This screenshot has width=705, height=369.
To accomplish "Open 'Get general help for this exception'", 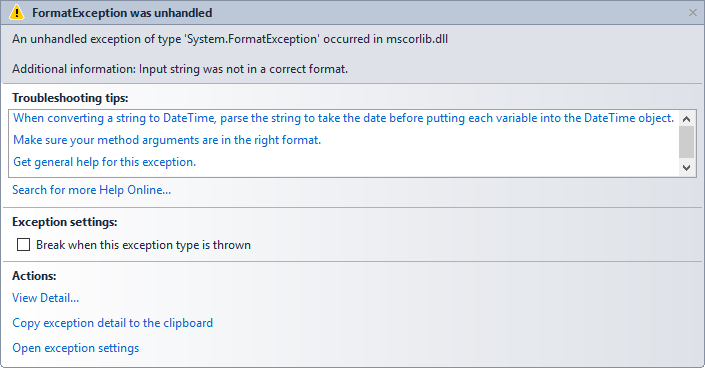I will (x=104, y=162).
